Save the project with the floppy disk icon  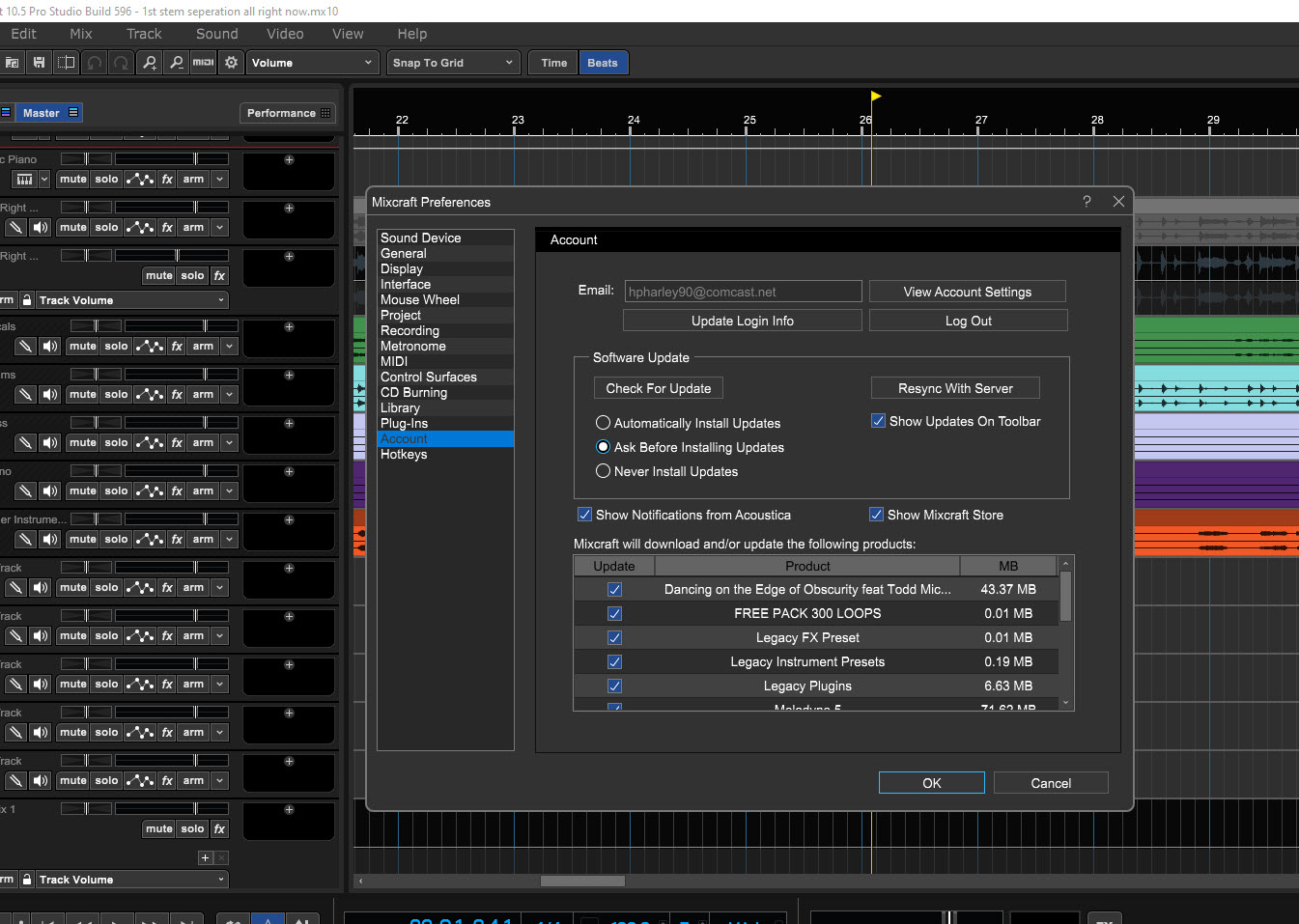click(x=39, y=63)
